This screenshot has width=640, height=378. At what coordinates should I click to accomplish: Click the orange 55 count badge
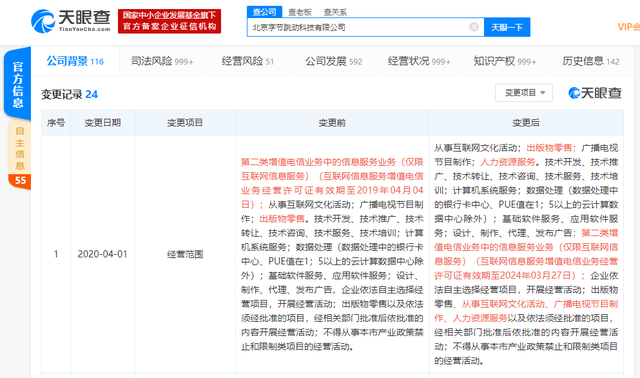tap(20, 180)
